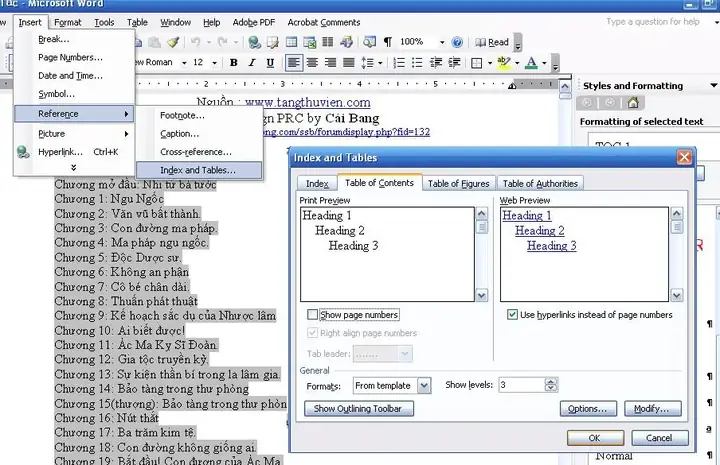Switch to the Index tab
The image size is (720, 465).
317,184
